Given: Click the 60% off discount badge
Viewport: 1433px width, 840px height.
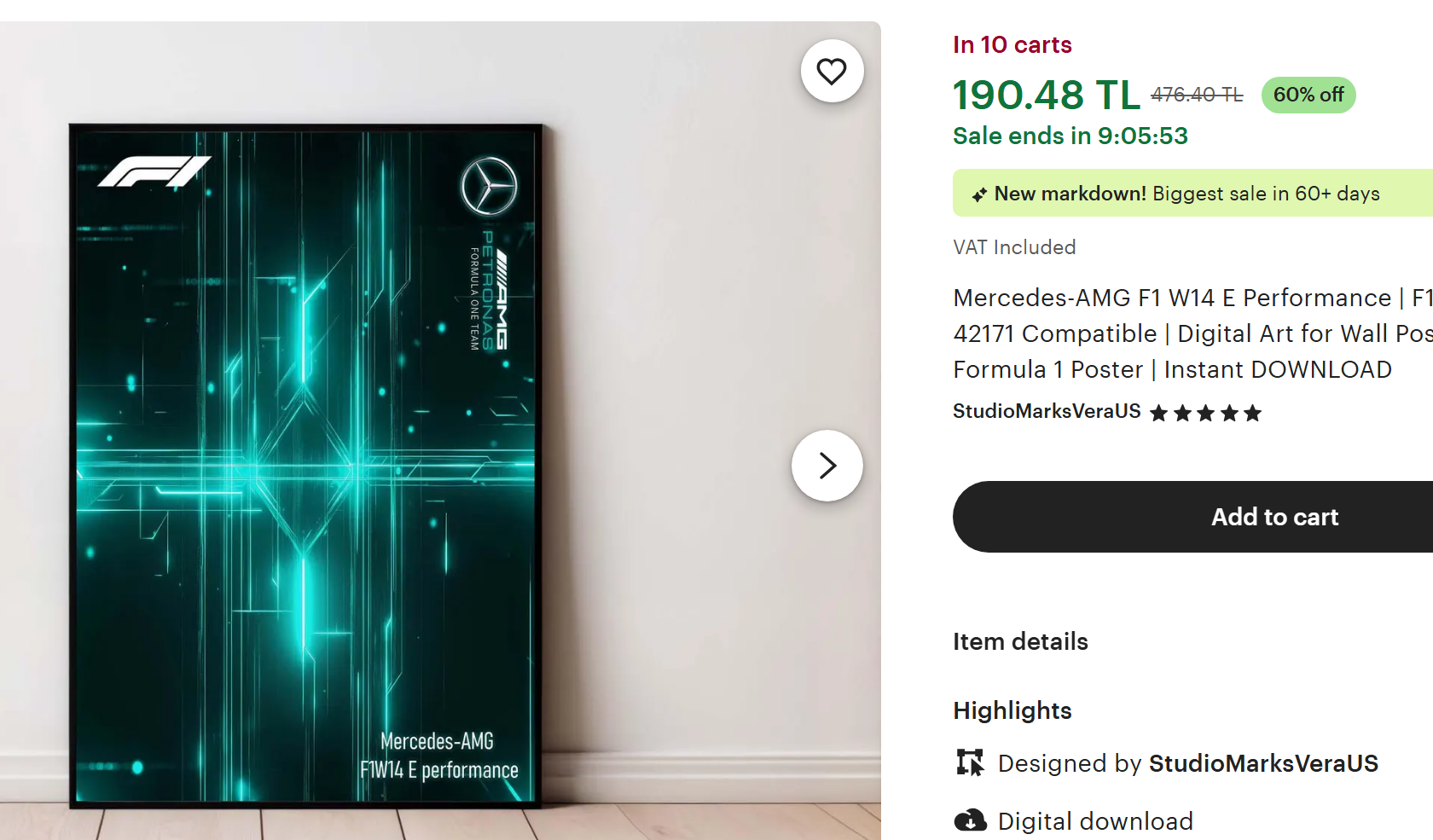Looking at the screenshot, I should click(x=1308, y=95).
